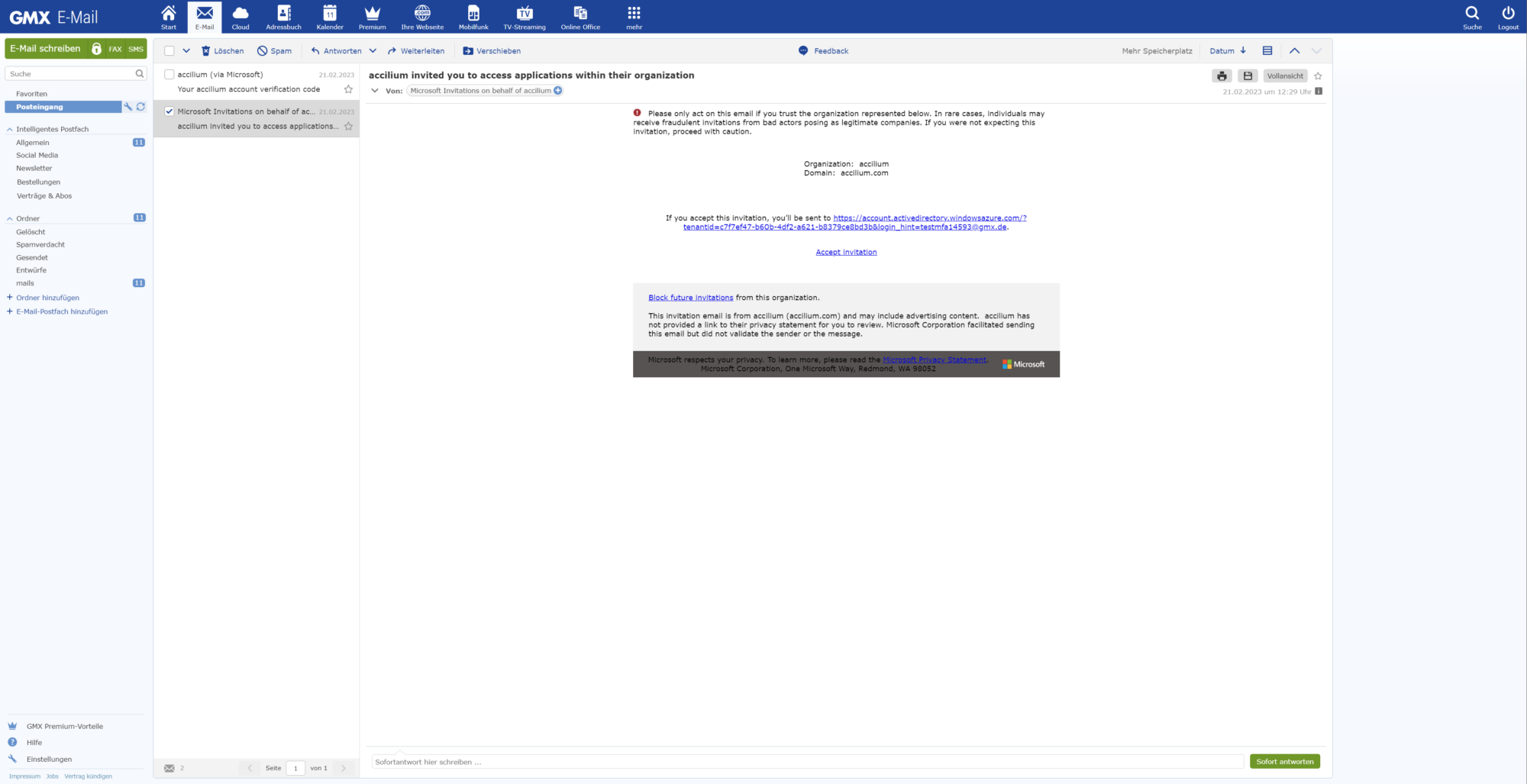Collapse the Ordner section
Viewport: 1527px width, 784px height.
point(10,219)
